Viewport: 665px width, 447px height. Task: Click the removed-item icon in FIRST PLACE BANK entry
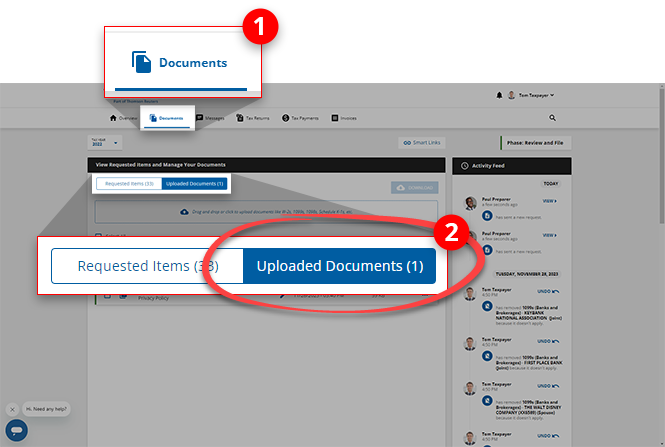pyautogui.click(x=487, y=356)
